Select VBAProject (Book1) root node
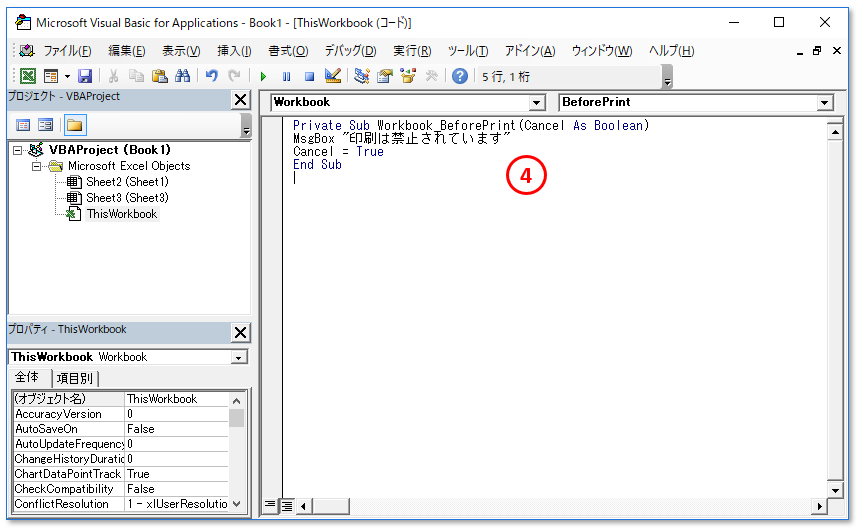This screenshot has width=859, height=529. pyautogui.click(x=110, y=150)
